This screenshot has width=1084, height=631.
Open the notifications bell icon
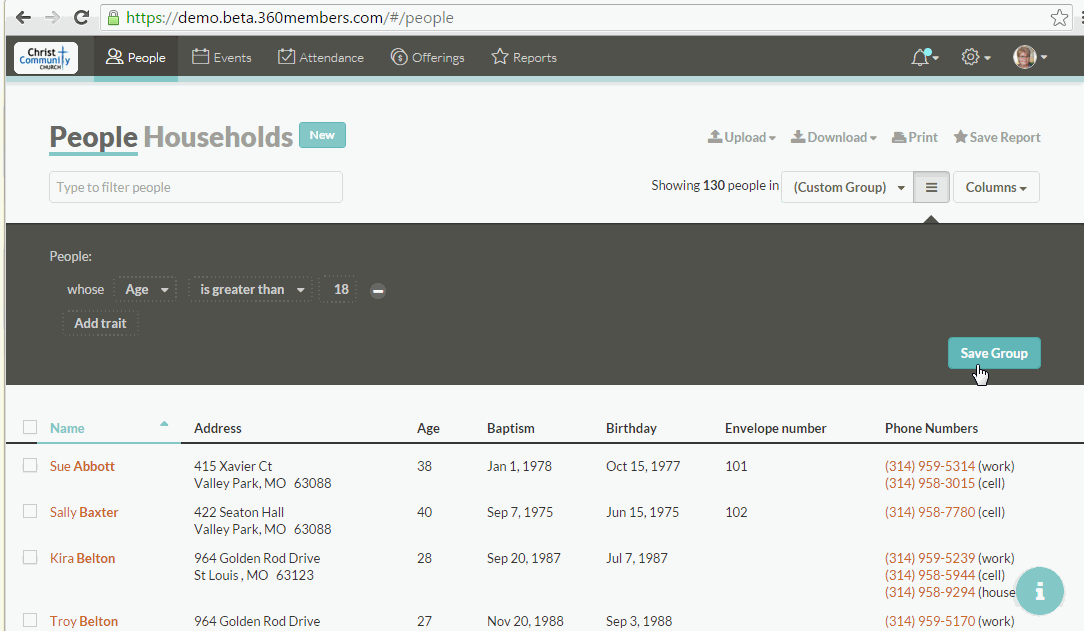tap(922, 57)
